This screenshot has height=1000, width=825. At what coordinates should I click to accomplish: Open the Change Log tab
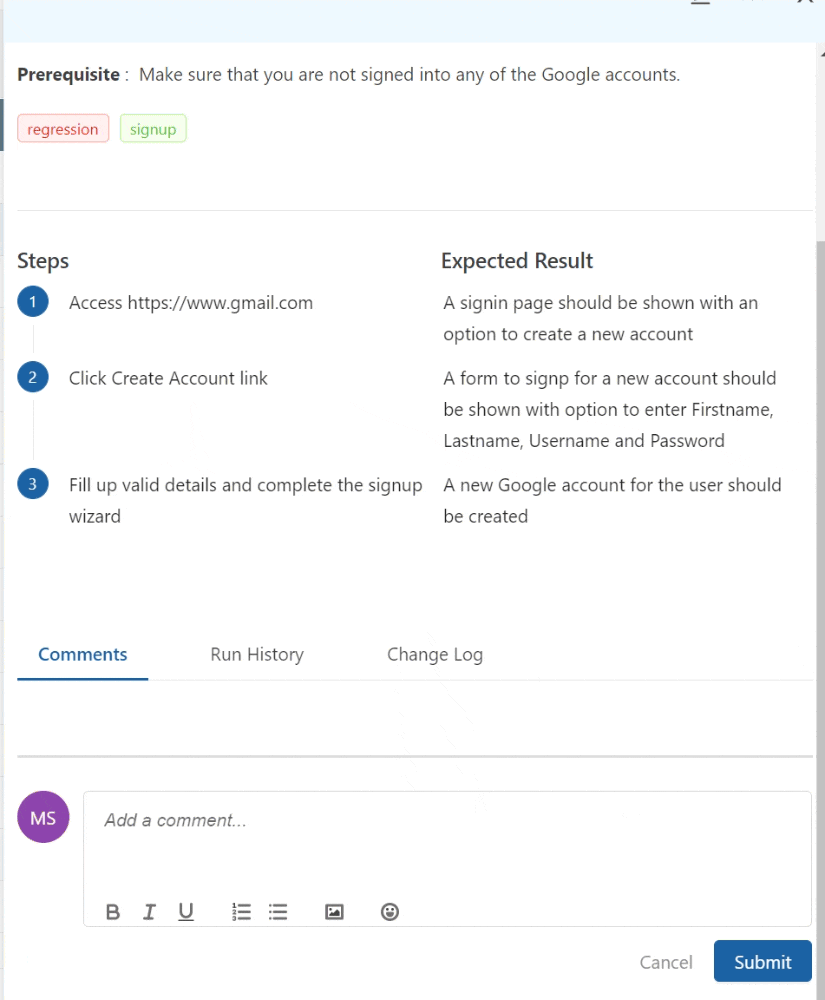pos(435,654)
